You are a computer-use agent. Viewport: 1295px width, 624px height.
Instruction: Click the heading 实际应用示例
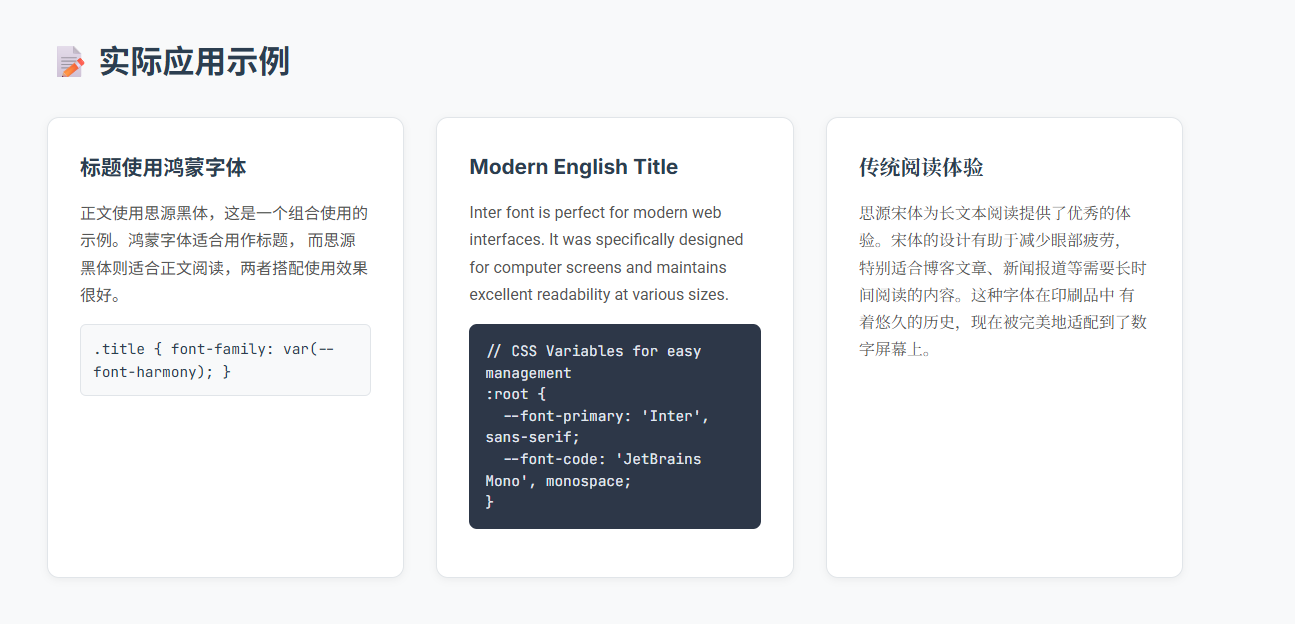pos(194,62)
